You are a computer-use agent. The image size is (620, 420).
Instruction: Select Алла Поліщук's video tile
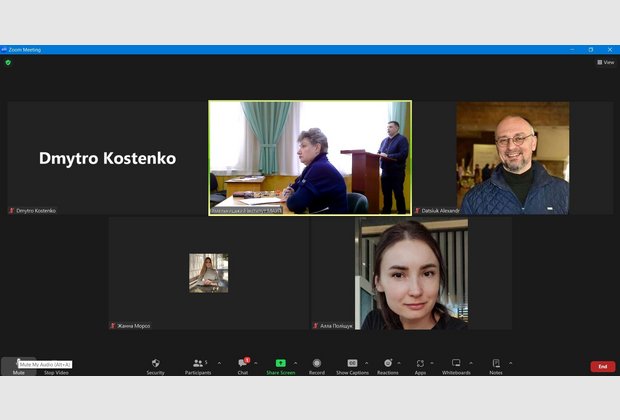[x=411, y=274]
